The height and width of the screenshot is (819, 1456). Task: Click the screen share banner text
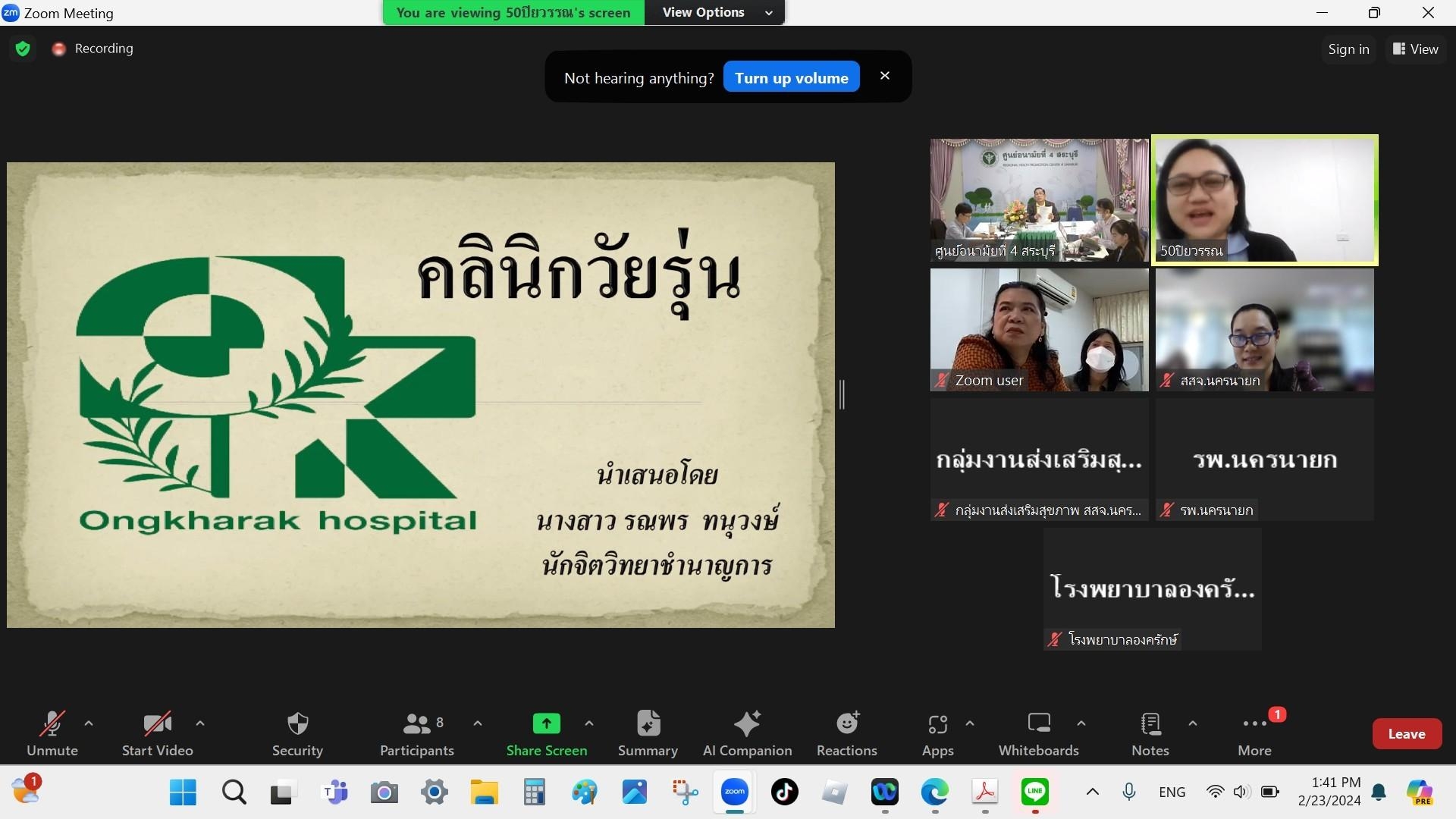tap(513, 12)
